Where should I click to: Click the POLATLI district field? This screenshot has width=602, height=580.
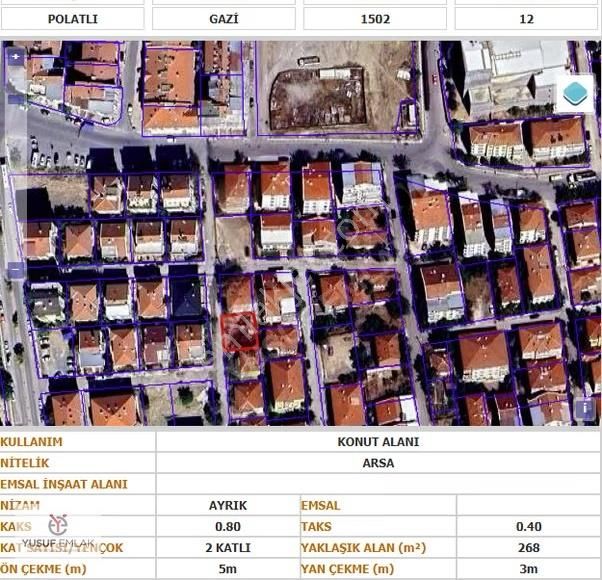click(x=73, y=18)
